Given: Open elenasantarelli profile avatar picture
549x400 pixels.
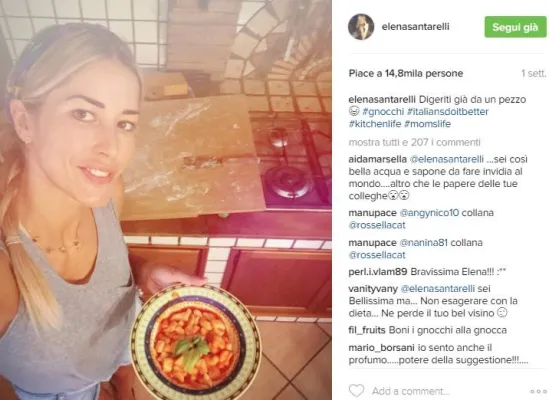Looking at the screenshot, I should (x=361, y=27).
